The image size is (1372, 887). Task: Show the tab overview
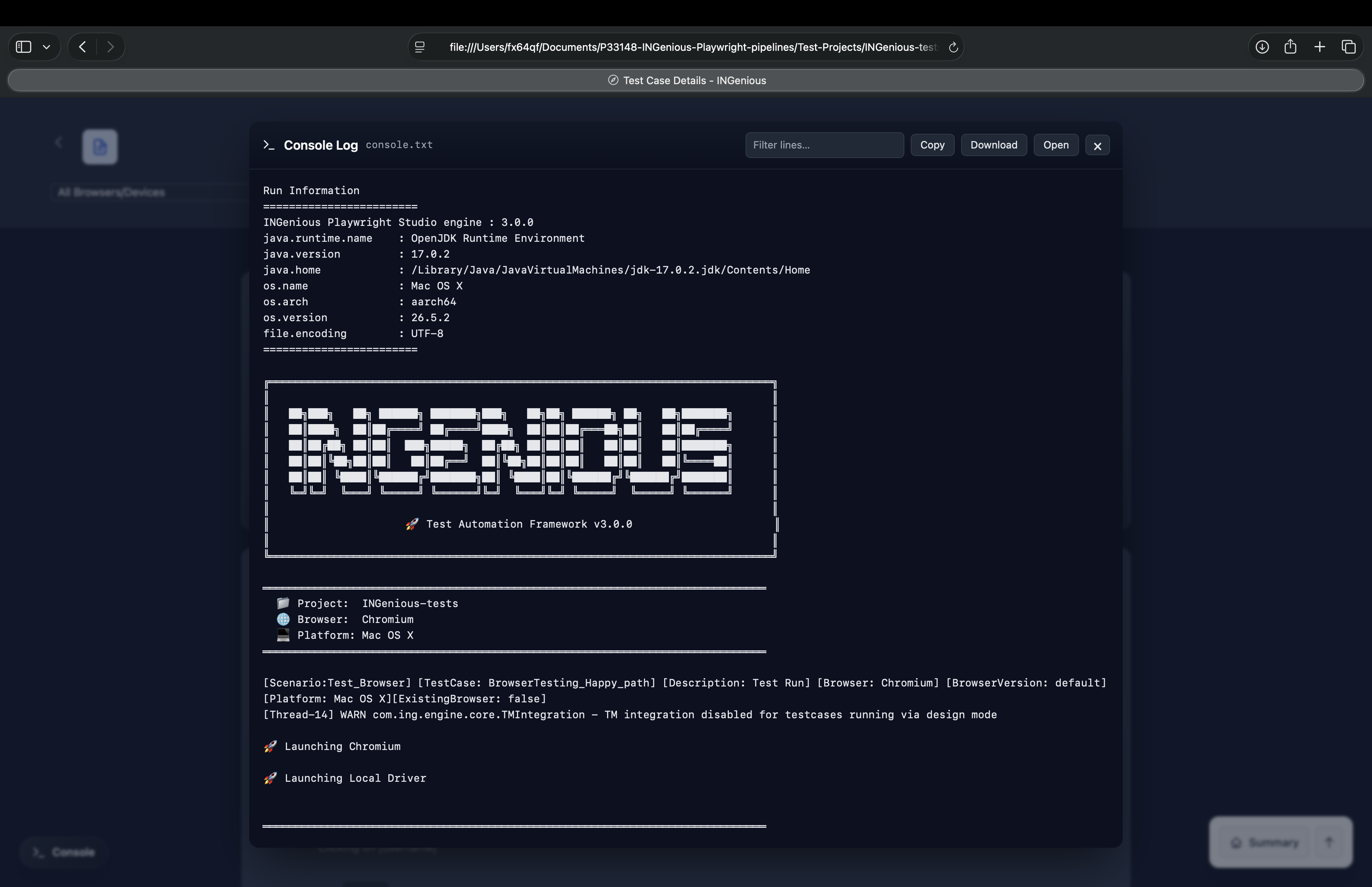(x=1349, y=47)
